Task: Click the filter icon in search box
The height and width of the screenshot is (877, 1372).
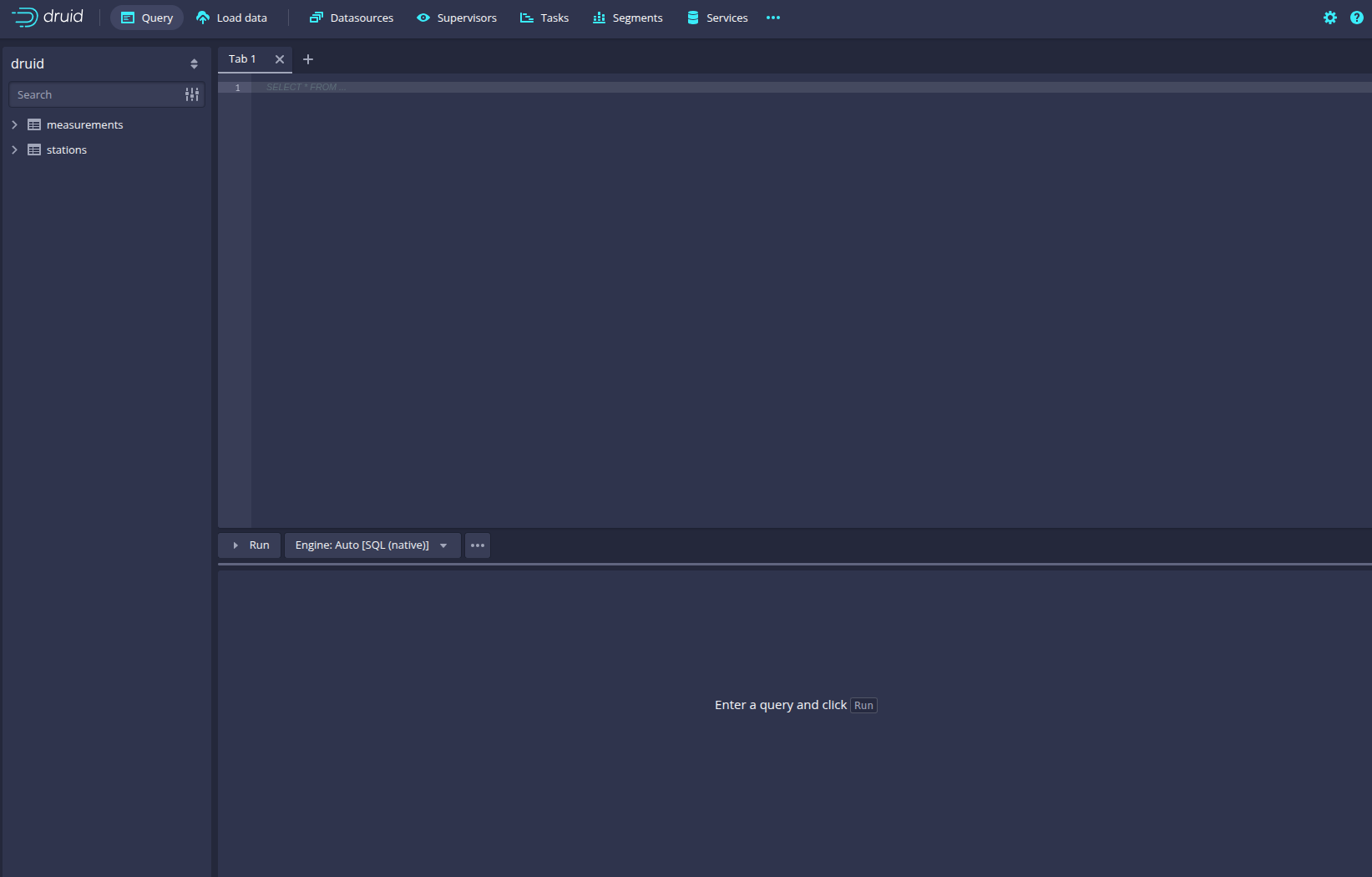Action: pos(192,95)
